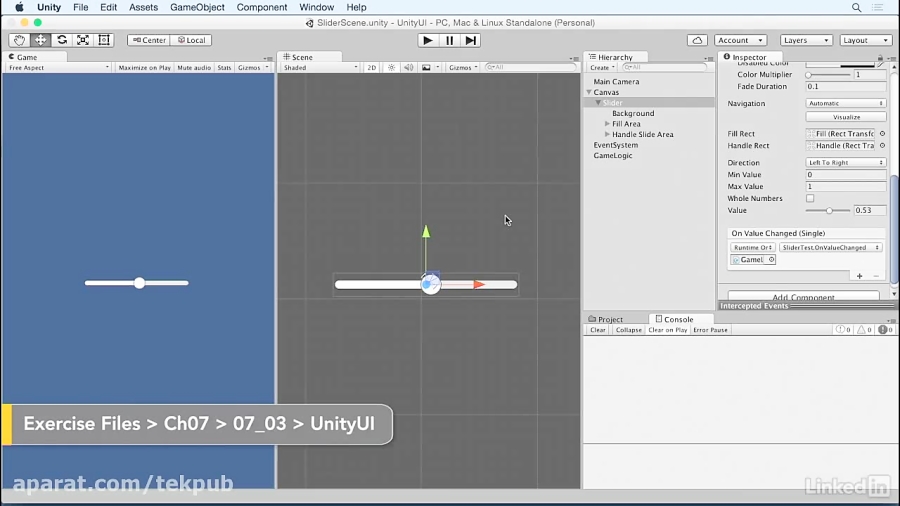Click slider handle in Game view

tap(139, 283)
